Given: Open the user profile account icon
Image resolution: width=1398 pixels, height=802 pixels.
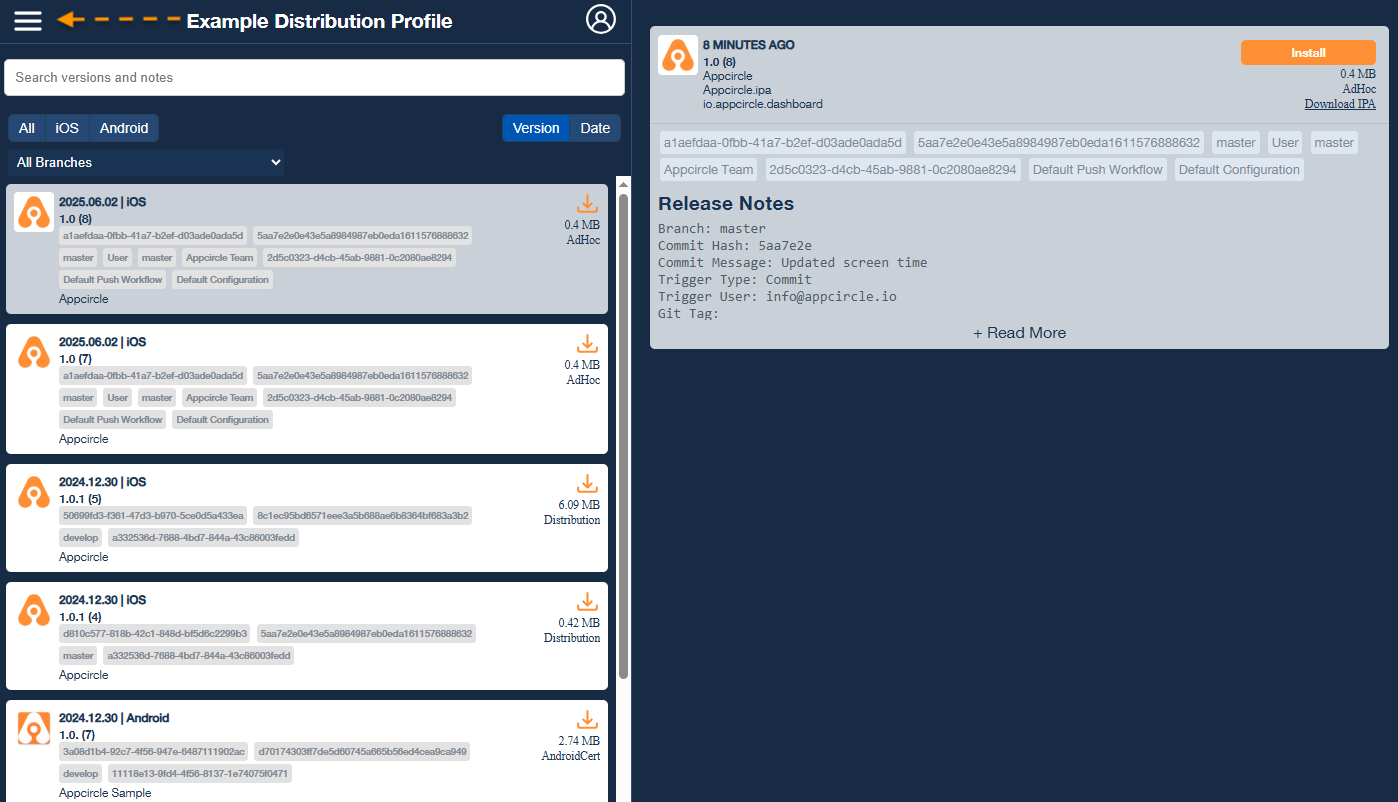Looking at the screenshot, I should click(x=601, y=19).
